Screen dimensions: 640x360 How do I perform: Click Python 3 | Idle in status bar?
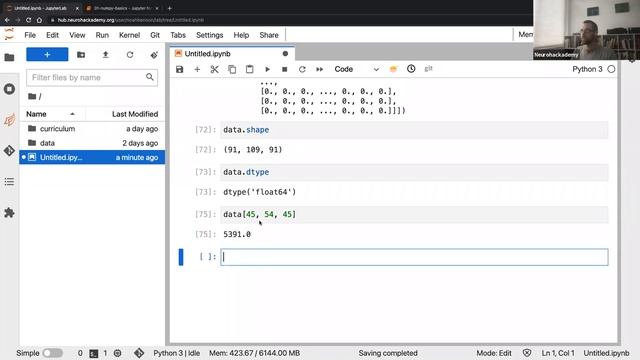(x=177, y=353)
